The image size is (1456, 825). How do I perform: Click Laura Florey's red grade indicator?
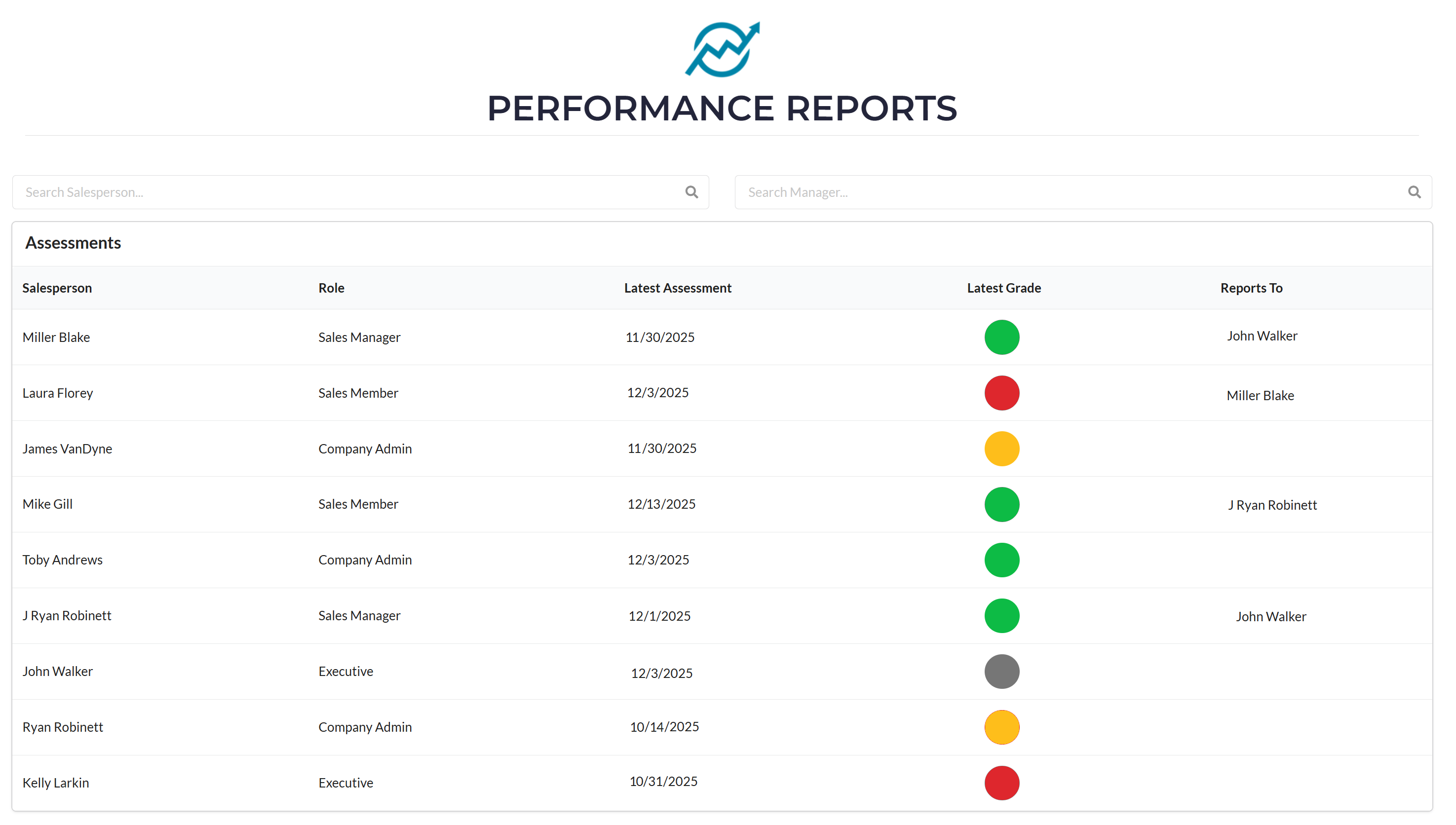click(1001, 393)
